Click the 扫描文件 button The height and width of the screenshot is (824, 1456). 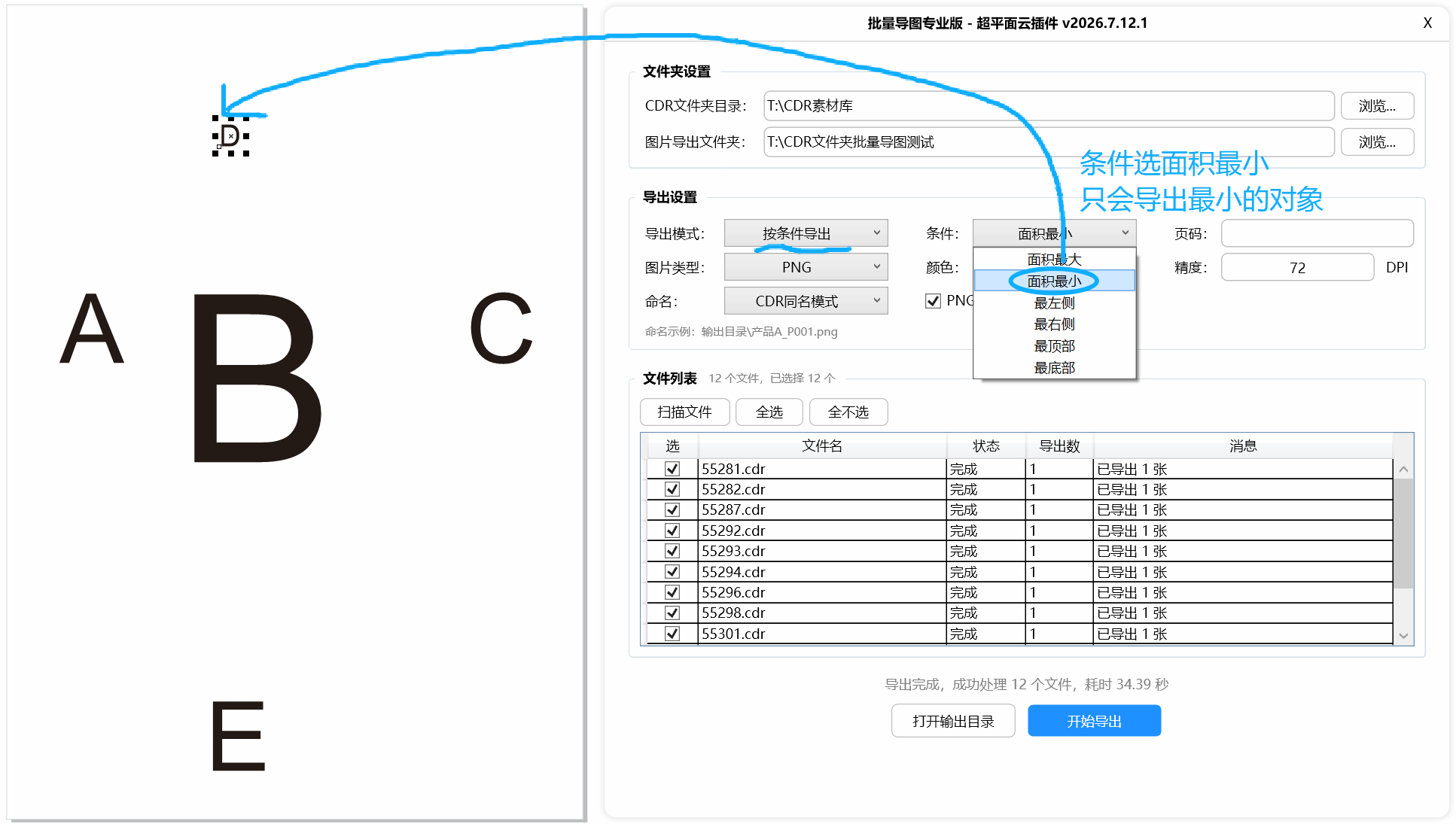coord(684,412)
